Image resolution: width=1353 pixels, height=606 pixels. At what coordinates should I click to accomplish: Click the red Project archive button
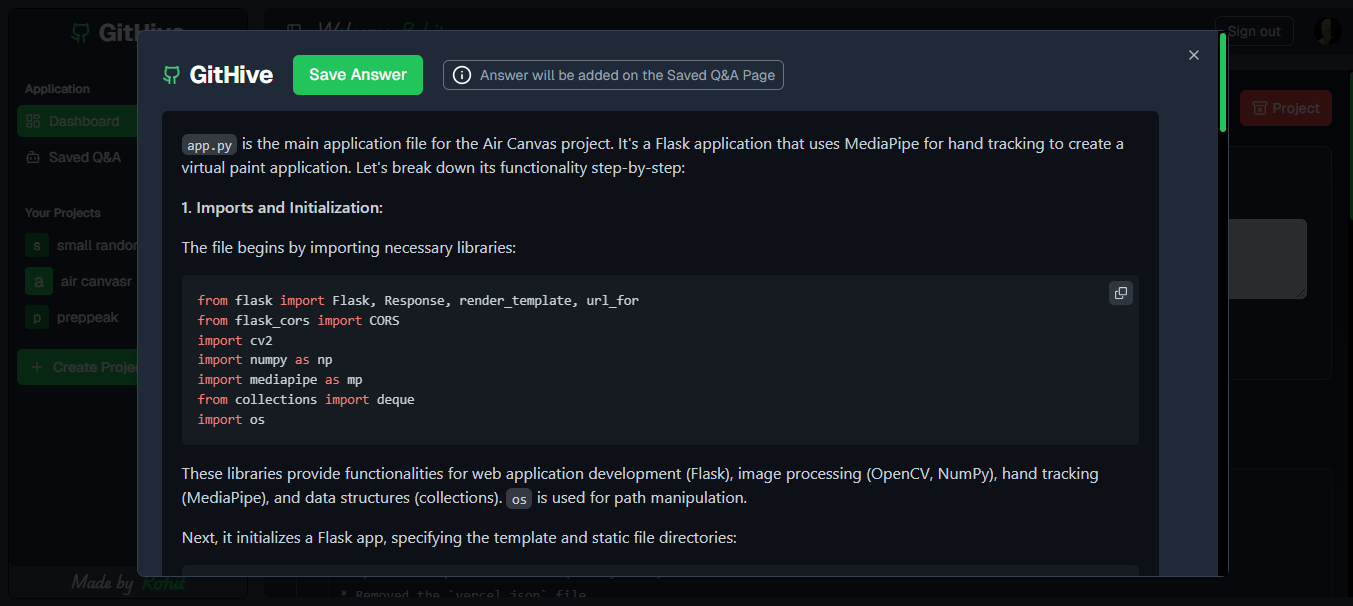(x=1286, y=108)
